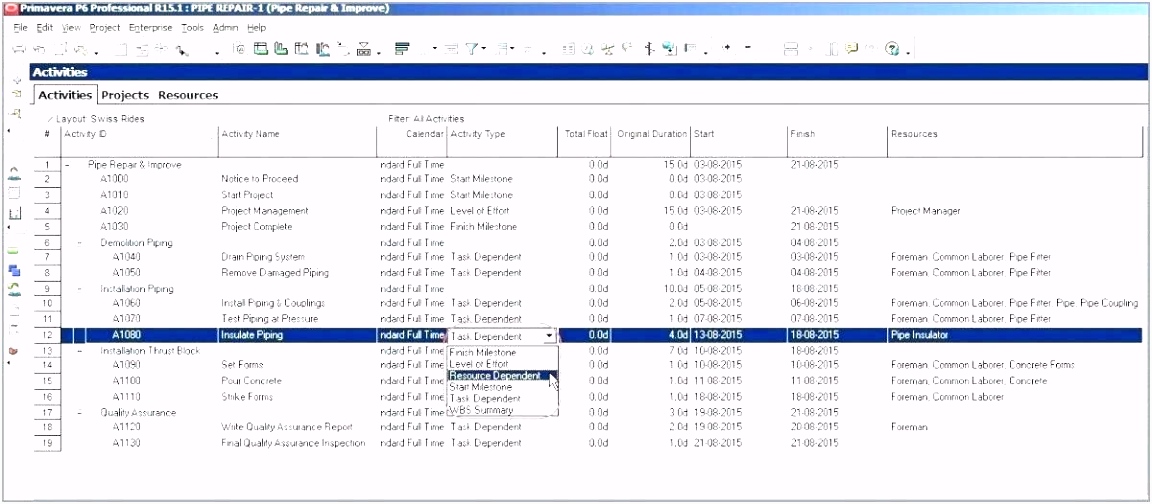Sort by the Original Duration column header
Image resolution: width=1152 pixels, height=504 pixels.
click(652, 134)
